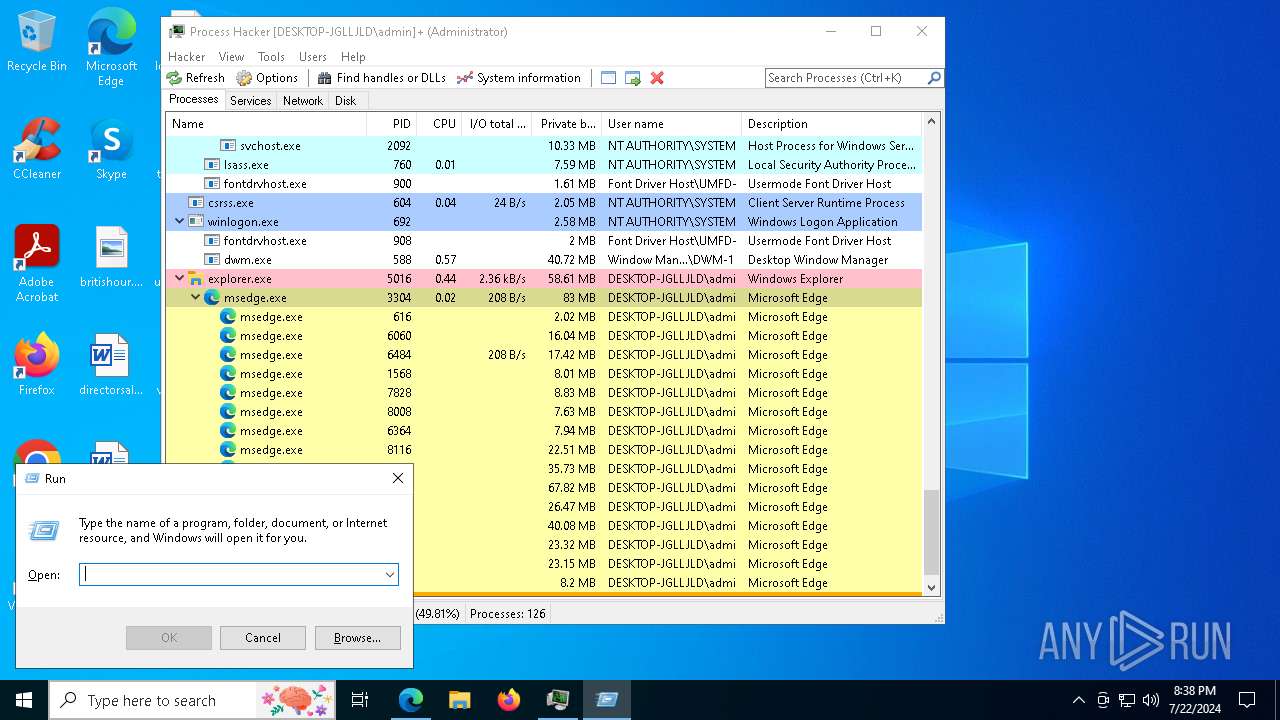This screenshot has width=1280, height=720.
Task: Click the Open text field in Run
Action: (x=231, y=575)
